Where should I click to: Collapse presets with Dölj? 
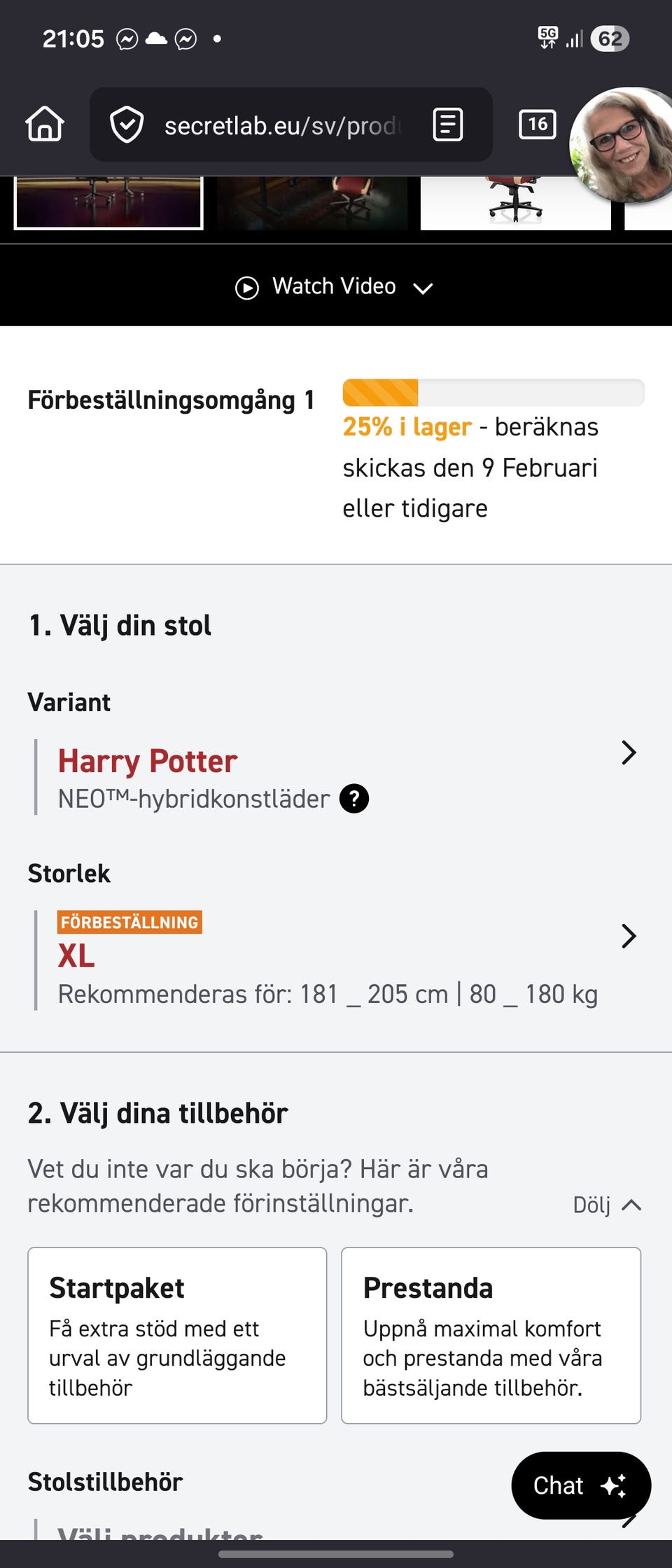(x=606, y=1205)
